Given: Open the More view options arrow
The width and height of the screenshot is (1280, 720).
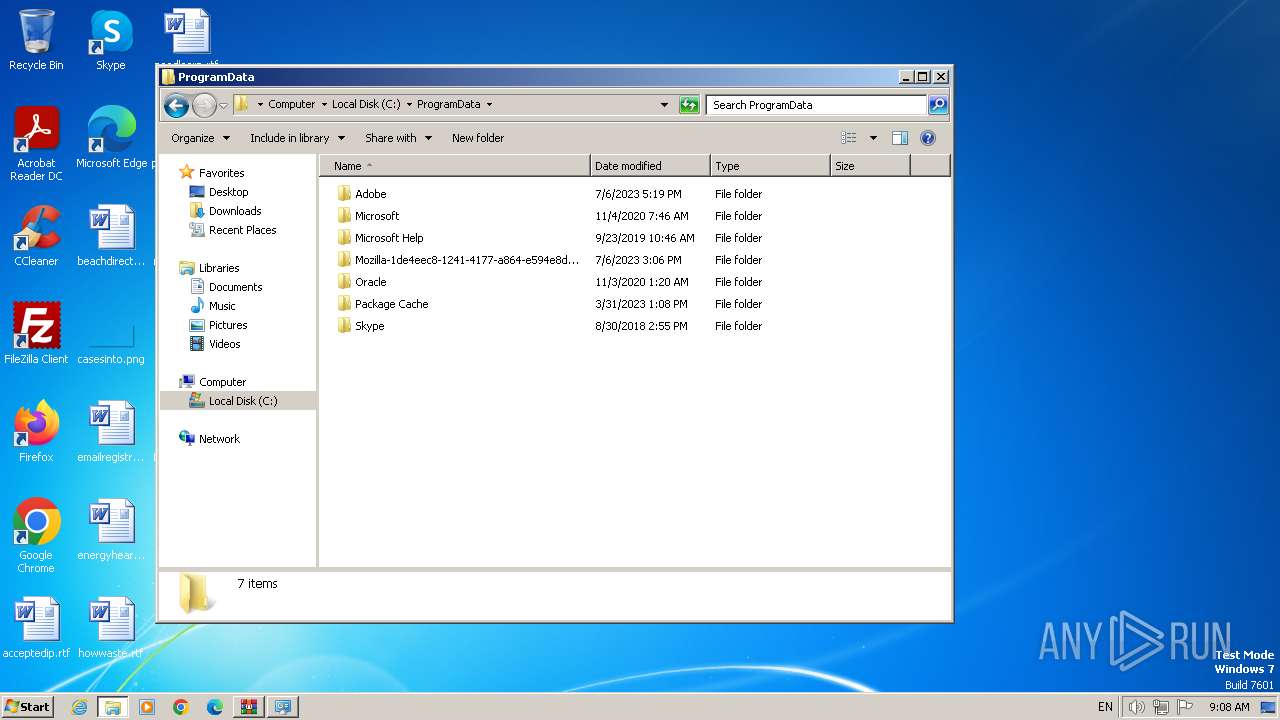Looking at the screenshot, I should click(873, 138).
